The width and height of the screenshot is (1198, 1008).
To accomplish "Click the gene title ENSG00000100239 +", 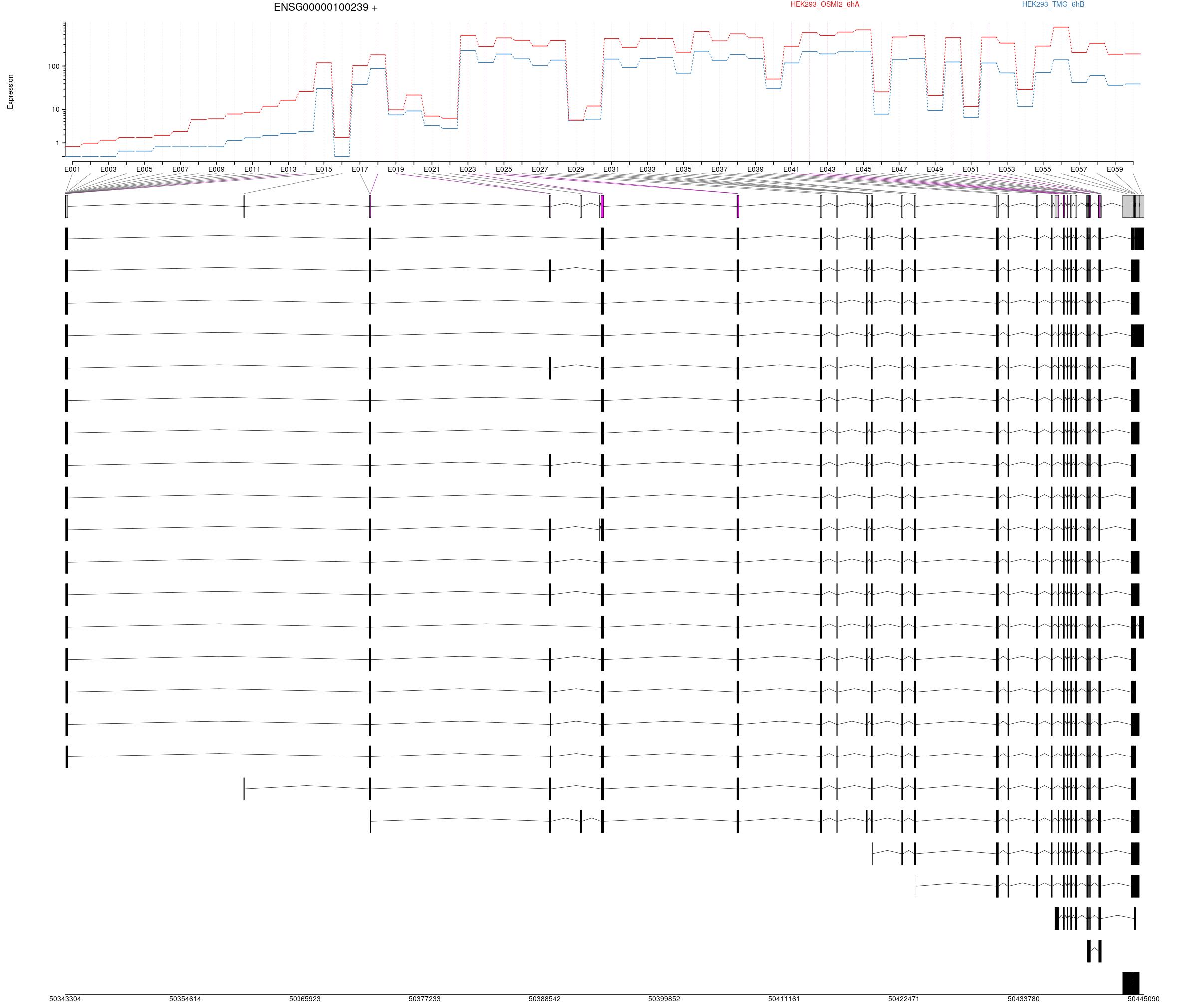I will click(x=325, y=8).
